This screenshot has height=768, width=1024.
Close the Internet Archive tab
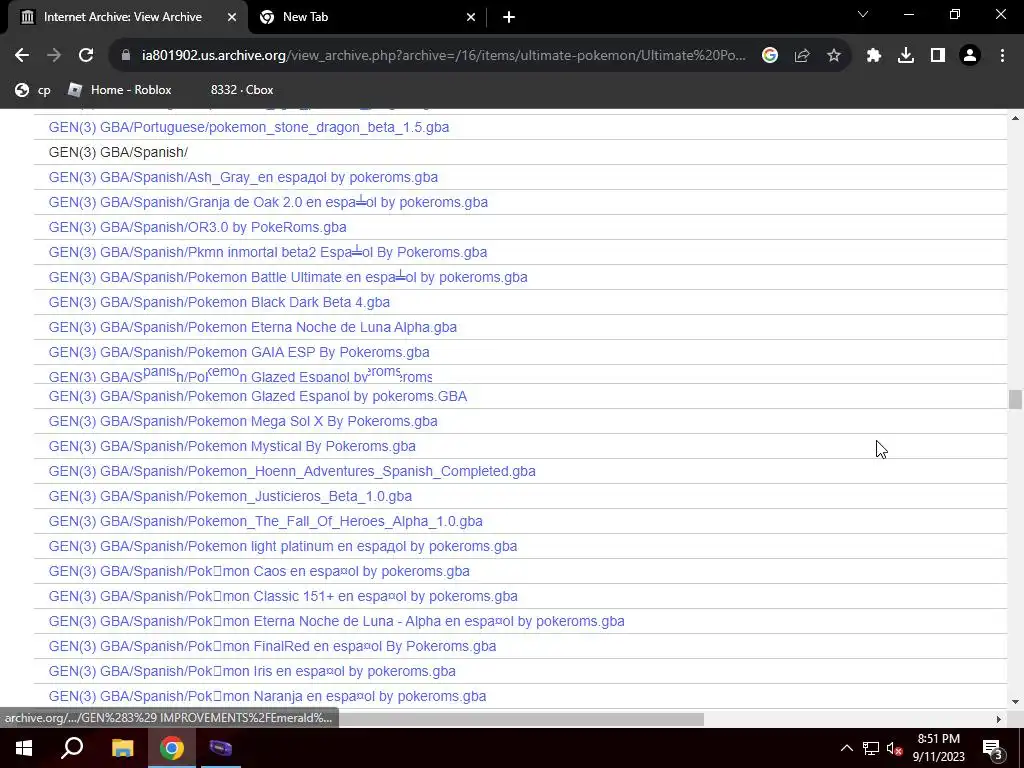tap(232, 17)
